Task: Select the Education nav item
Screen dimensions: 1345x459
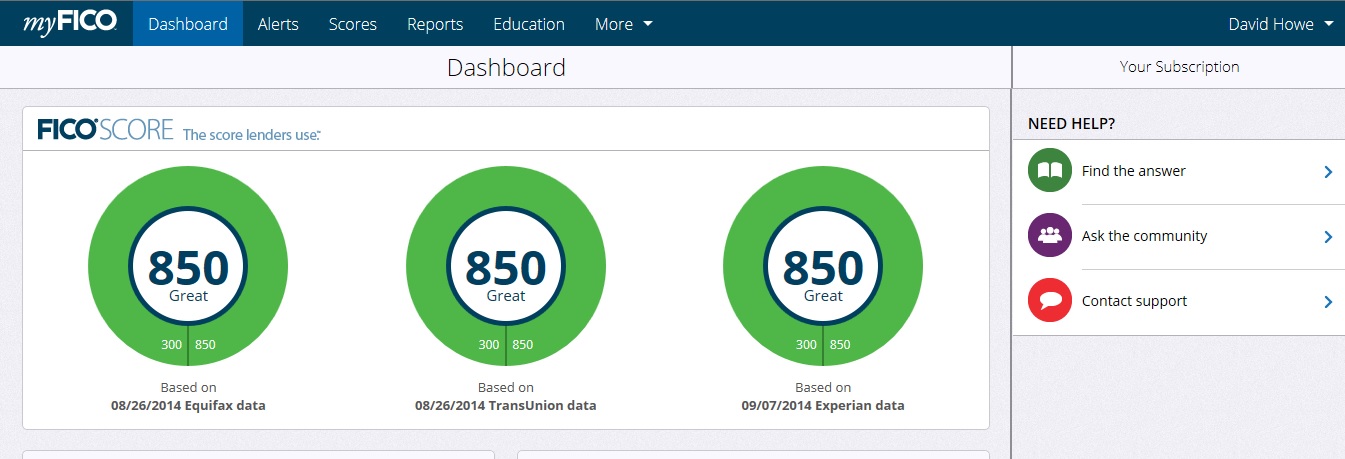Action: [529, 24]
